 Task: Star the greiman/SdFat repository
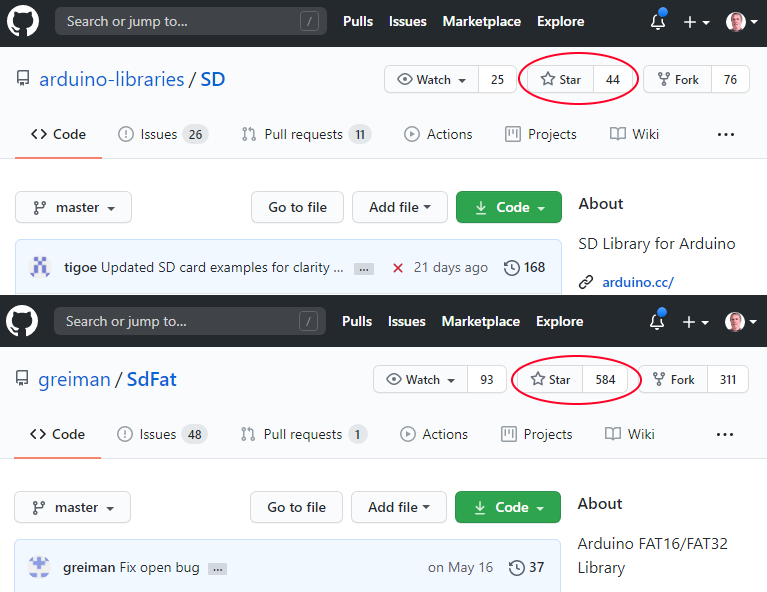coord(551,380)
